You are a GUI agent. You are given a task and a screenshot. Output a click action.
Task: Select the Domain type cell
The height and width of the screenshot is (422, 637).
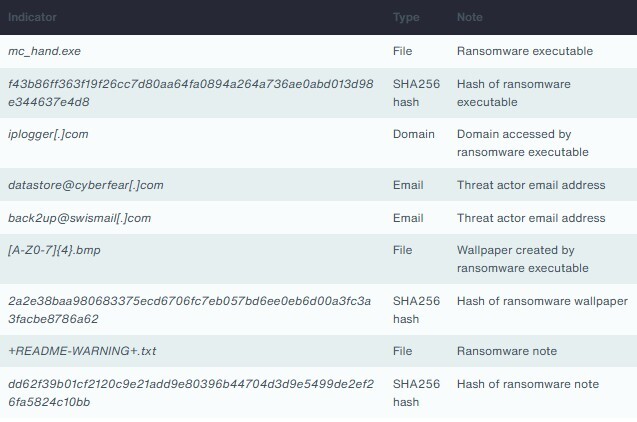click(414, 134)
